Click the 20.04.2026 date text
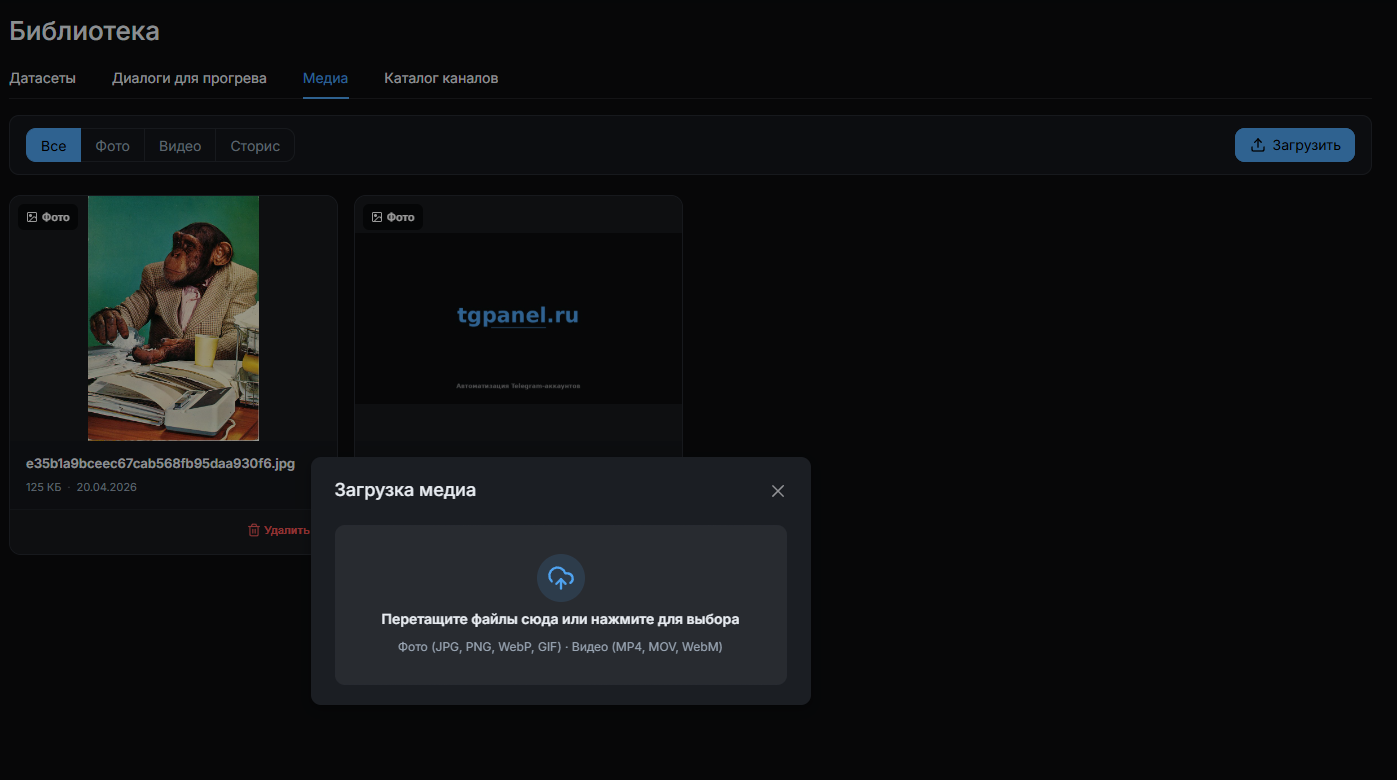This screenshot has height=780, width=1397. 107,487
